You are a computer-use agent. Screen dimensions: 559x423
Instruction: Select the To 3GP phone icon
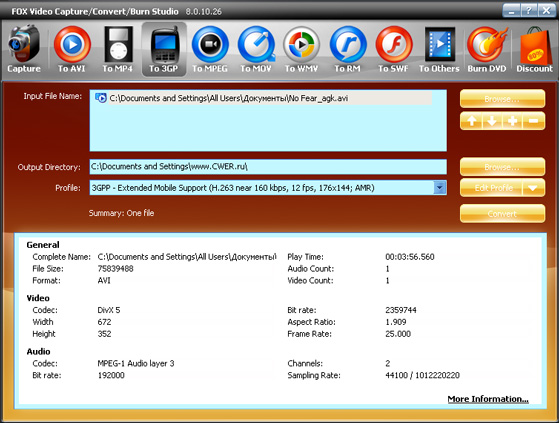[164, 49]
